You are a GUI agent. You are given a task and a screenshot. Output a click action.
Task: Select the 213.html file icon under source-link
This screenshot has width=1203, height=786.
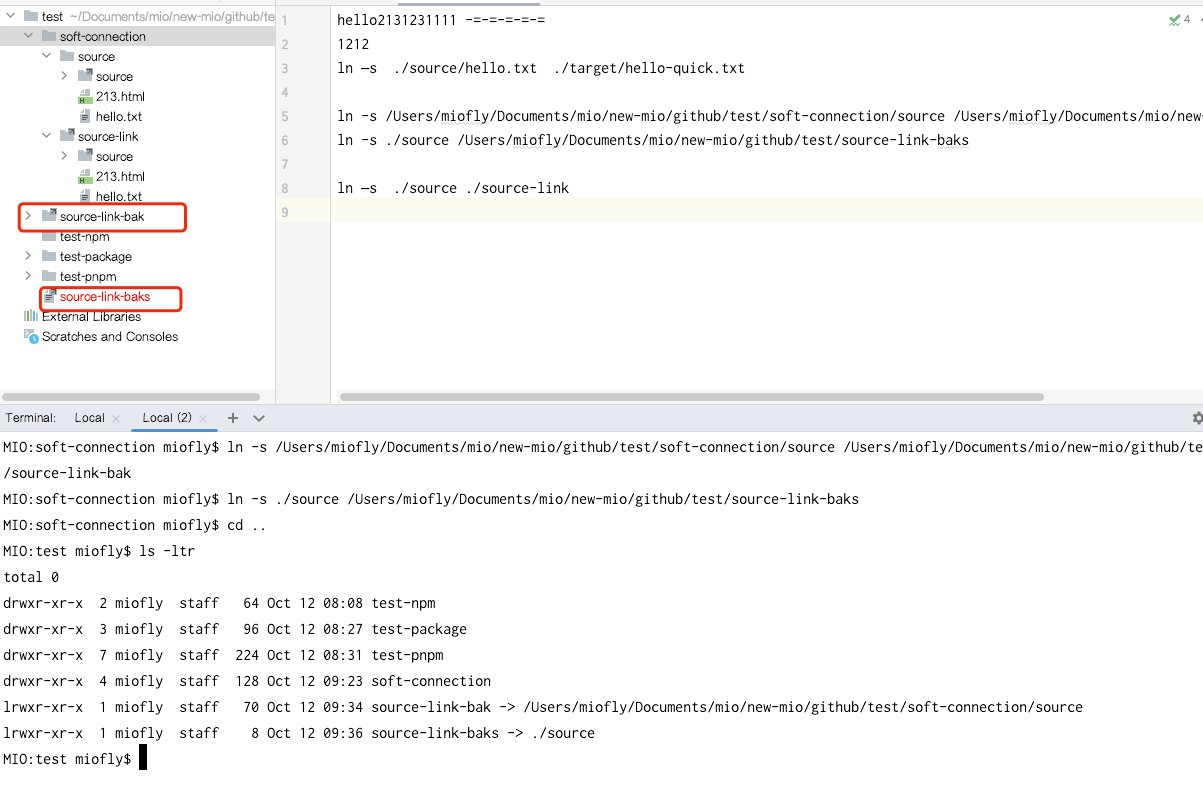[85, 177]
